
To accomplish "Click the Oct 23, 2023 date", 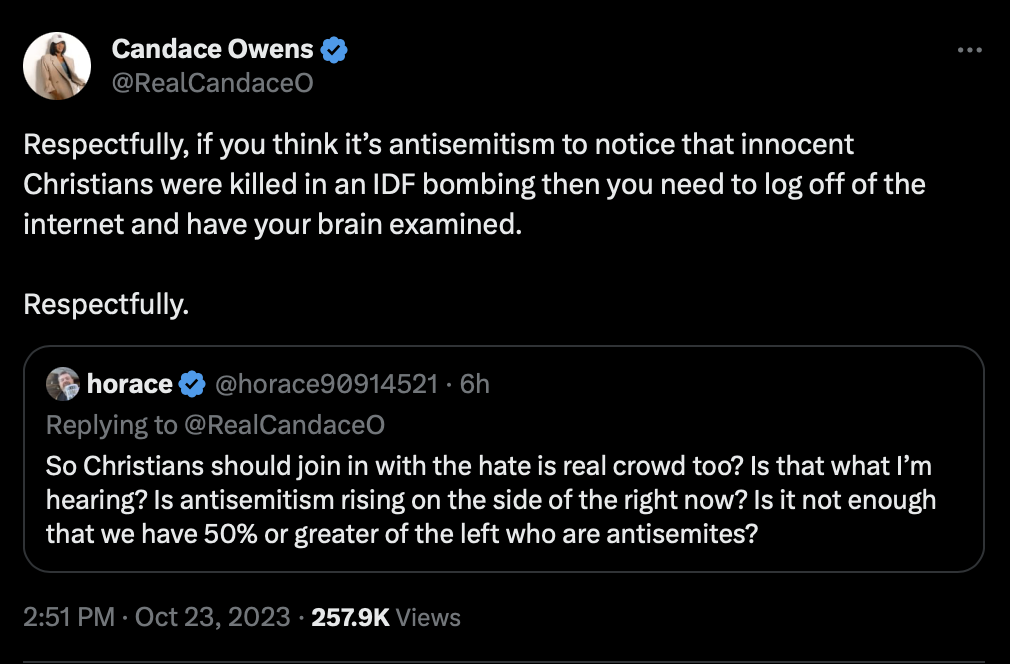I will (x=212, y=617).
